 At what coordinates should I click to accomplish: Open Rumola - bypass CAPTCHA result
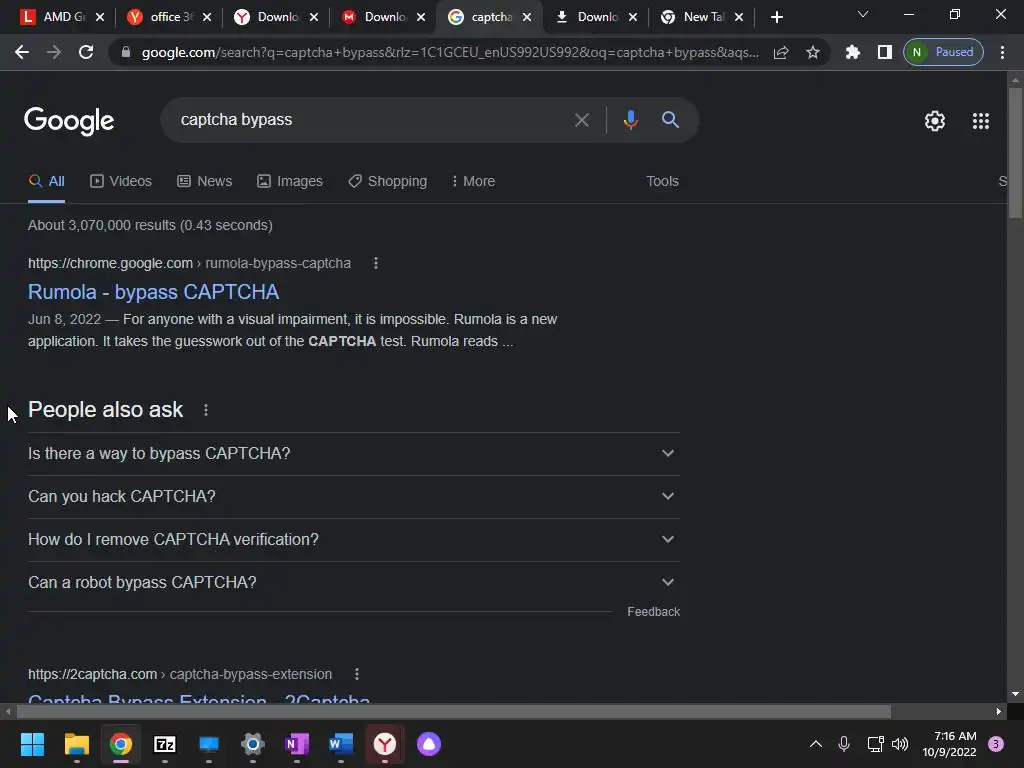pos(153,292)
